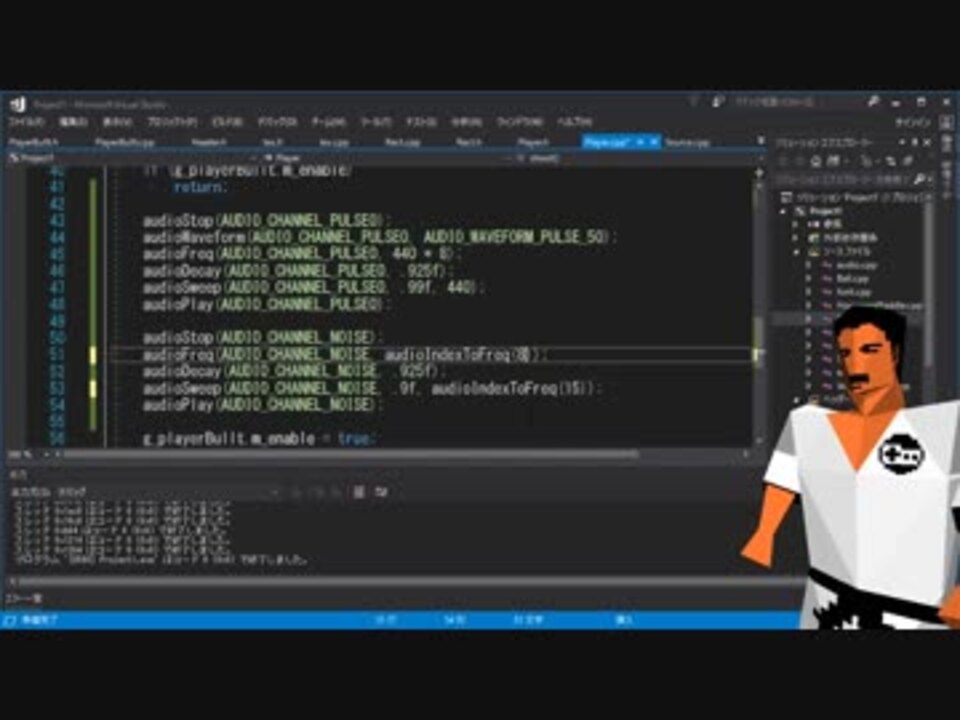This screenshot has height=720, width=960.
Task: Switch to the Header.h tab
Action: pyautogui.click(x=209, y=142)
